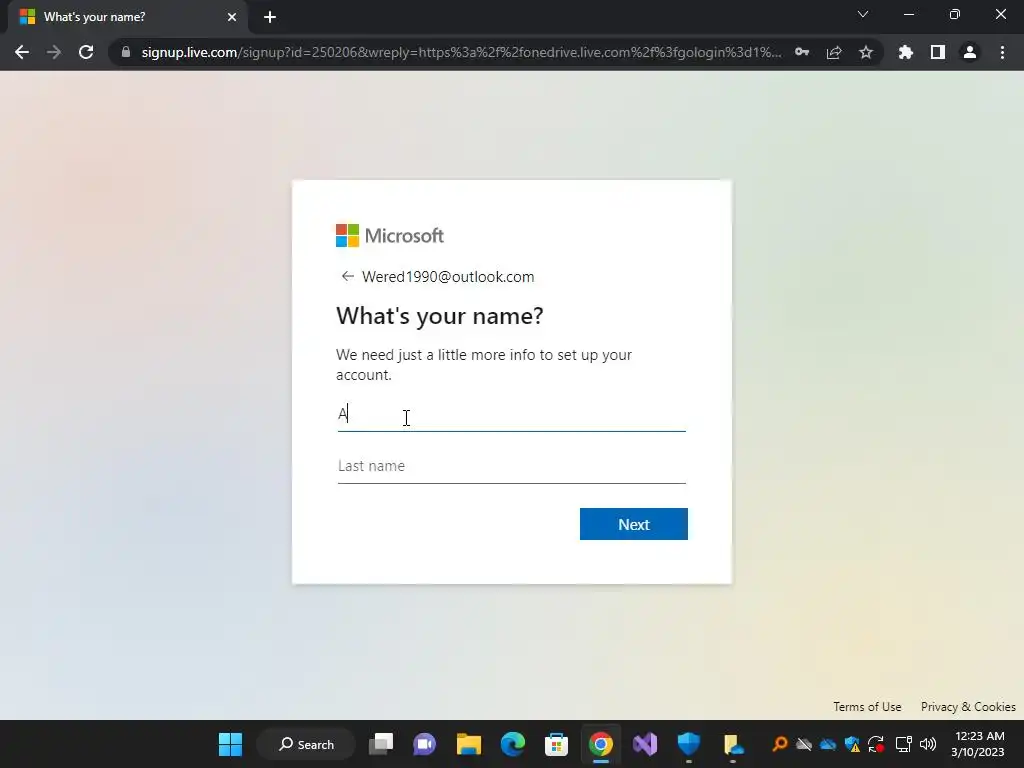Minimize the Chrome window
The height and width of the screenshot is (768, 1024).
click(x=908, y=14)
